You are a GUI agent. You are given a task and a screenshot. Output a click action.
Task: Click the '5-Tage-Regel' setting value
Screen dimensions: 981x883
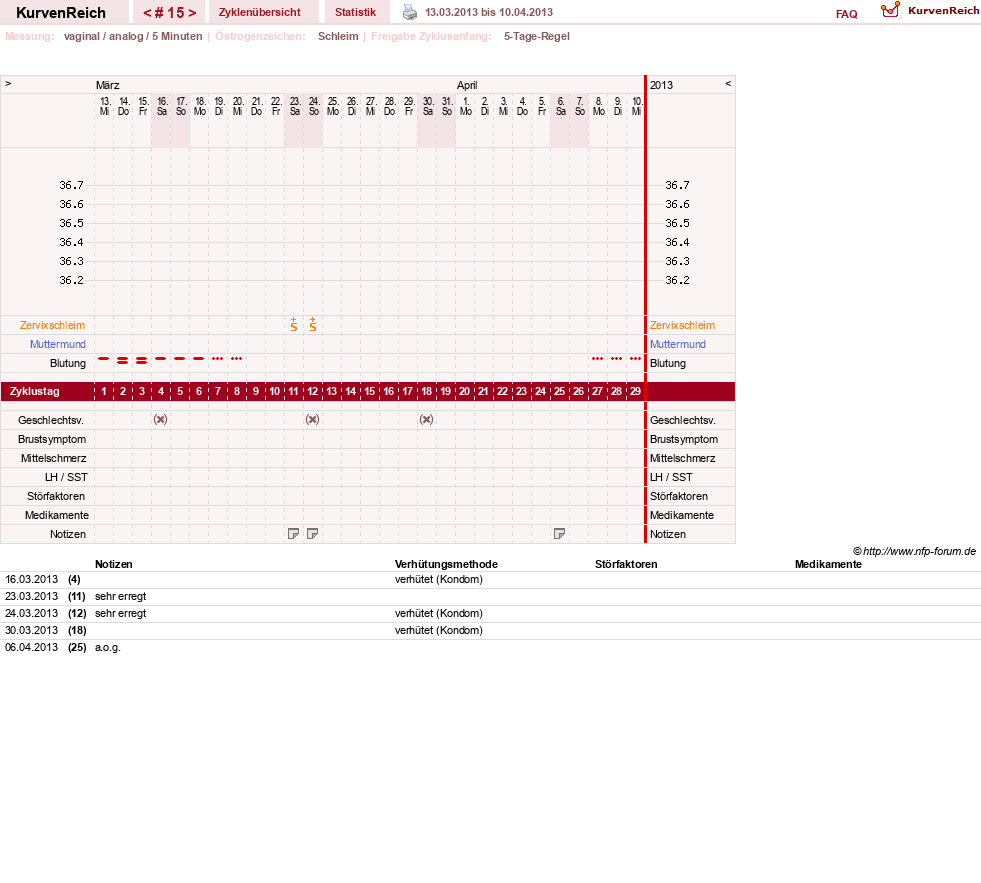(537, 36)
